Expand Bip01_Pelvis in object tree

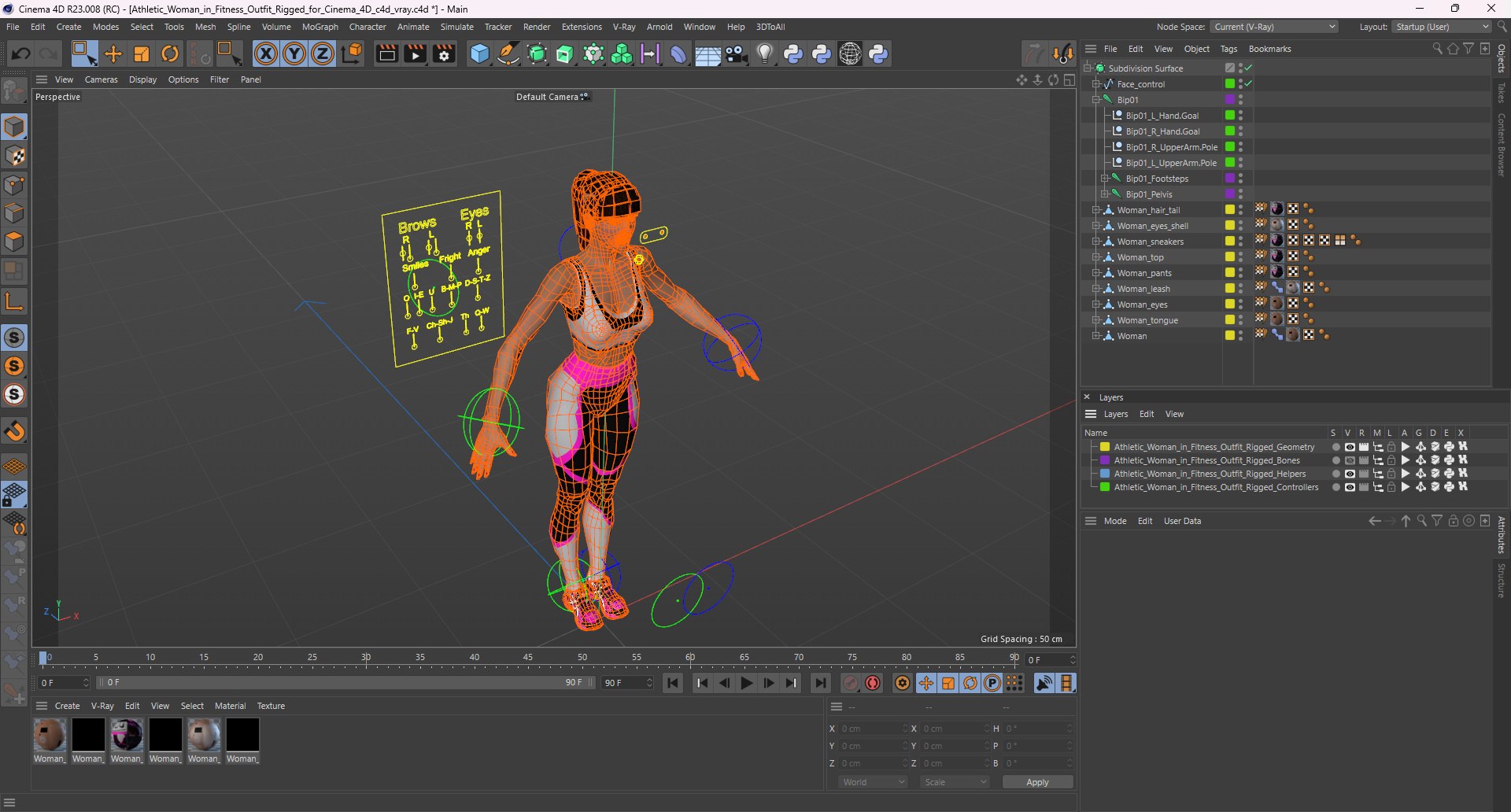(x=1104, y=194)
